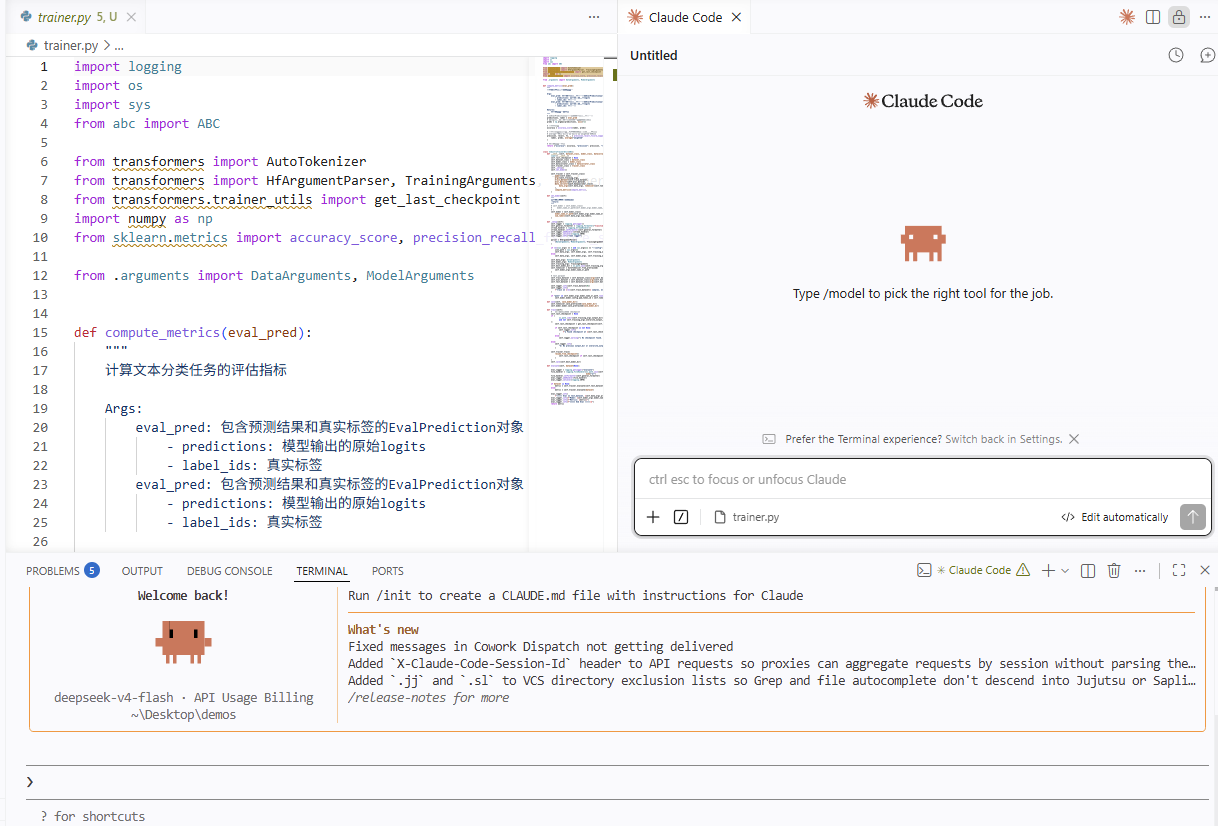Focus the terminal Claude prompt line

[x=615, y=782]
